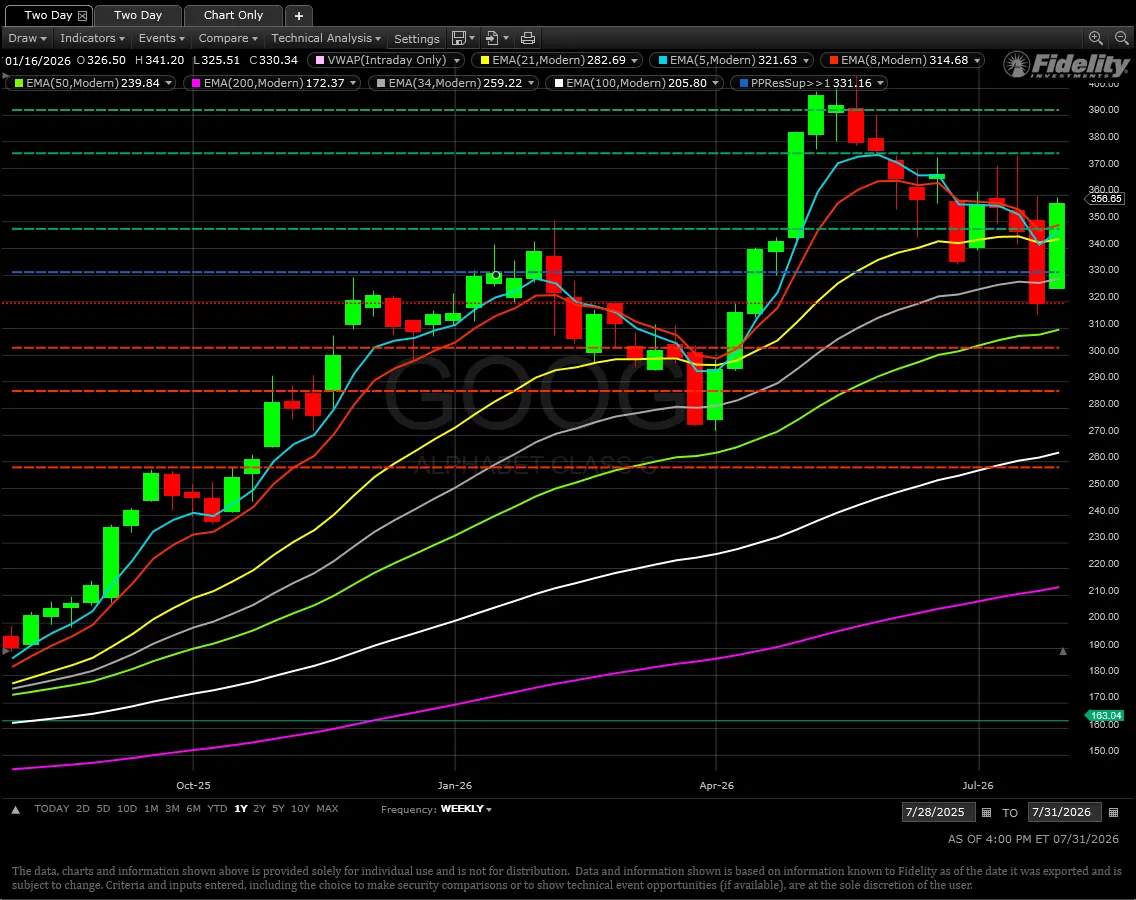The image size is (1136, 900).
Task: Close the first Two Day tab
Action: 83,15
